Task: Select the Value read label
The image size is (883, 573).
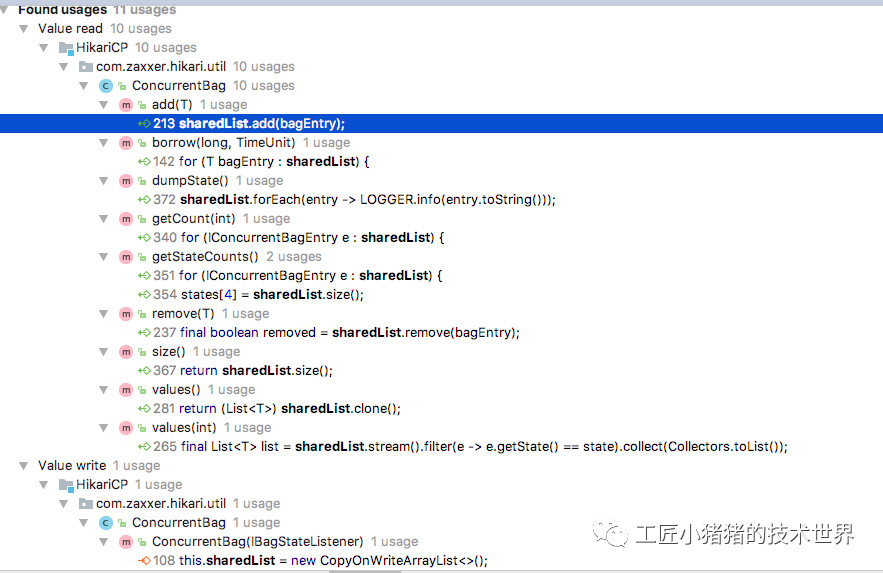Action: [70, 29]
